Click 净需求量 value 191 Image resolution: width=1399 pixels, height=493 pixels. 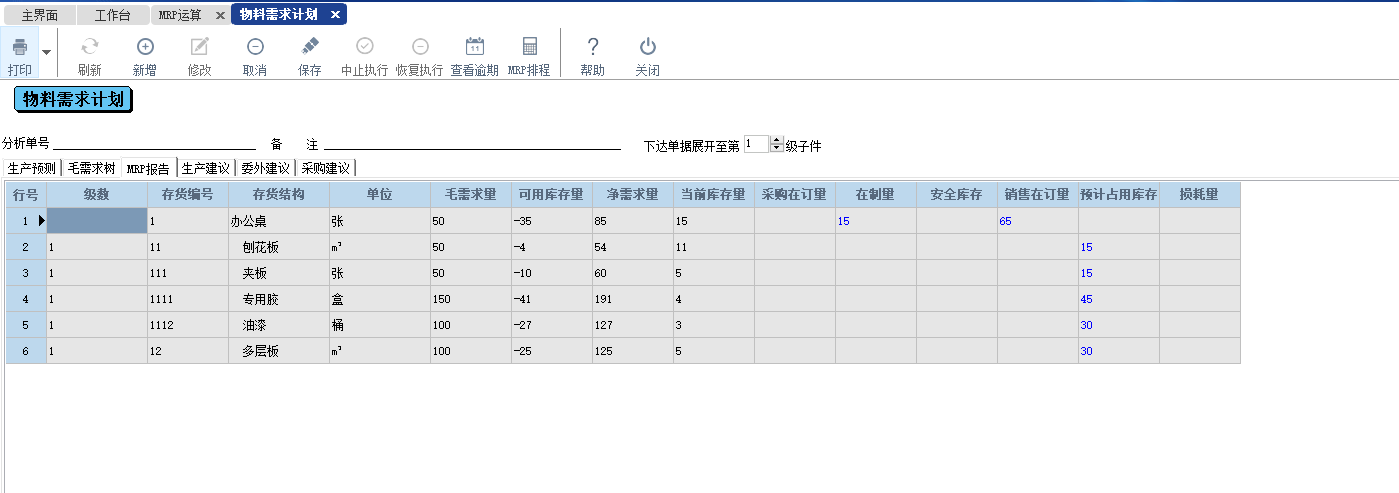coord(633,299)
